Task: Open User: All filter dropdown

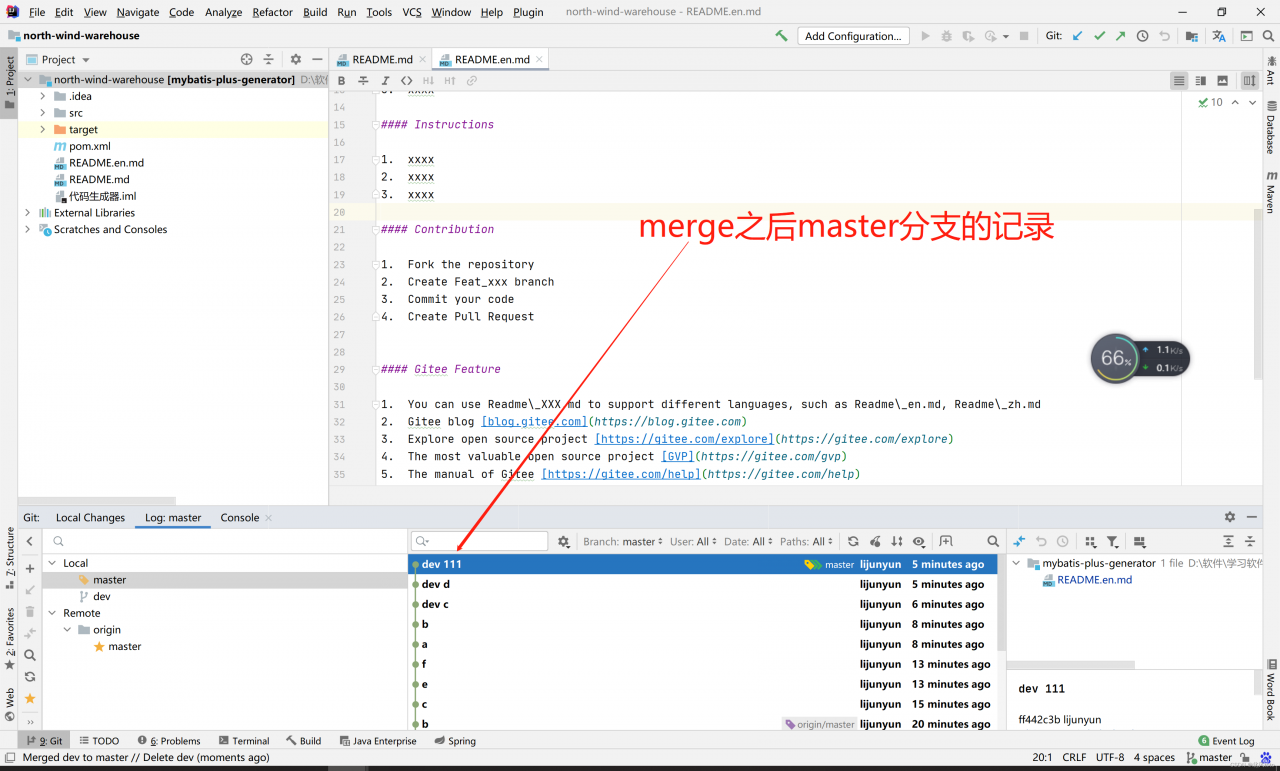Action: click(693, 541)
